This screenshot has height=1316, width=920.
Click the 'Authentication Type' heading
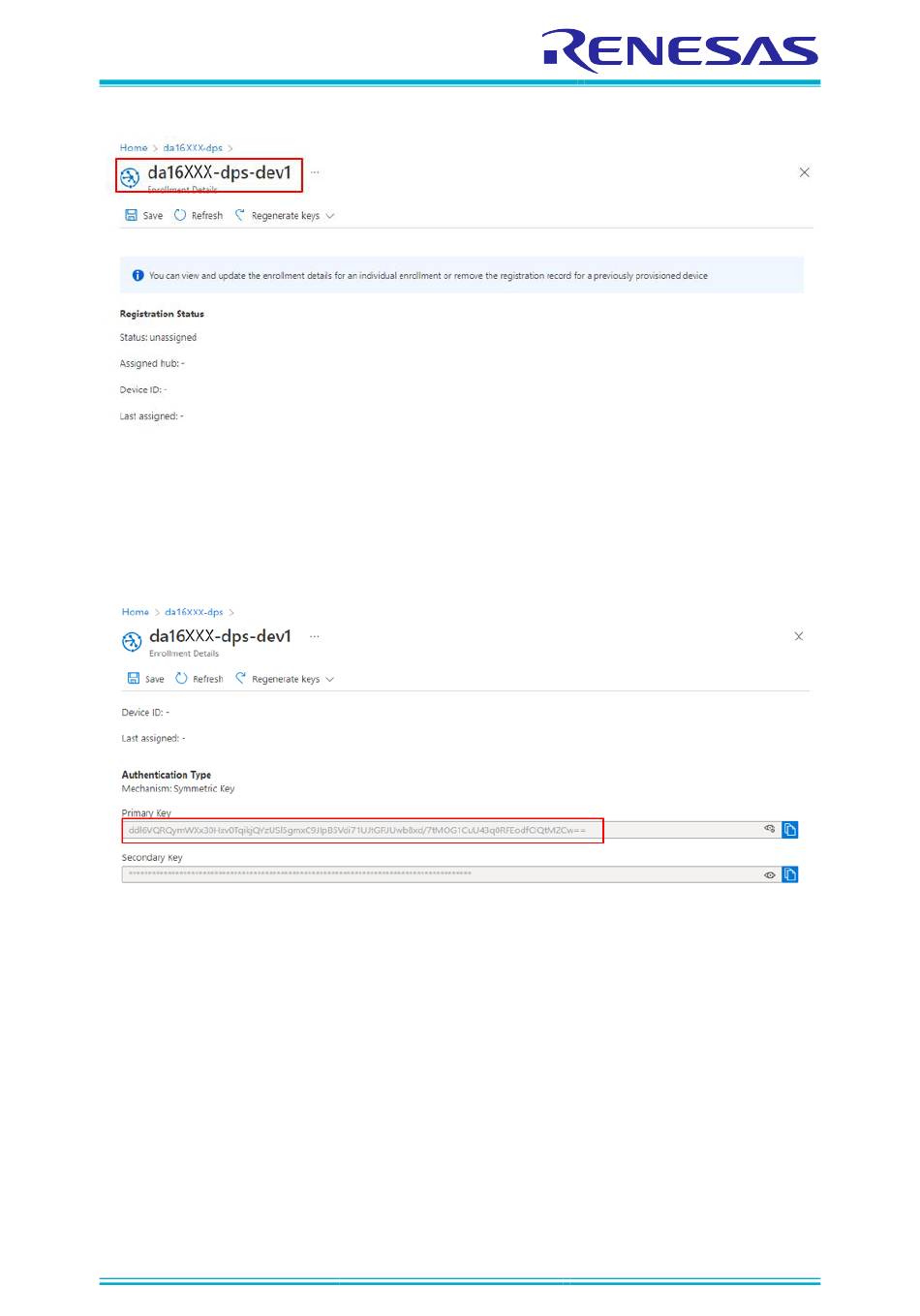point(167,775)
